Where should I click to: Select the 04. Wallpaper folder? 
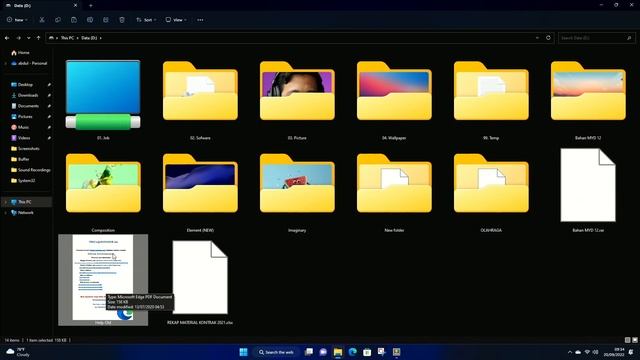394,91
